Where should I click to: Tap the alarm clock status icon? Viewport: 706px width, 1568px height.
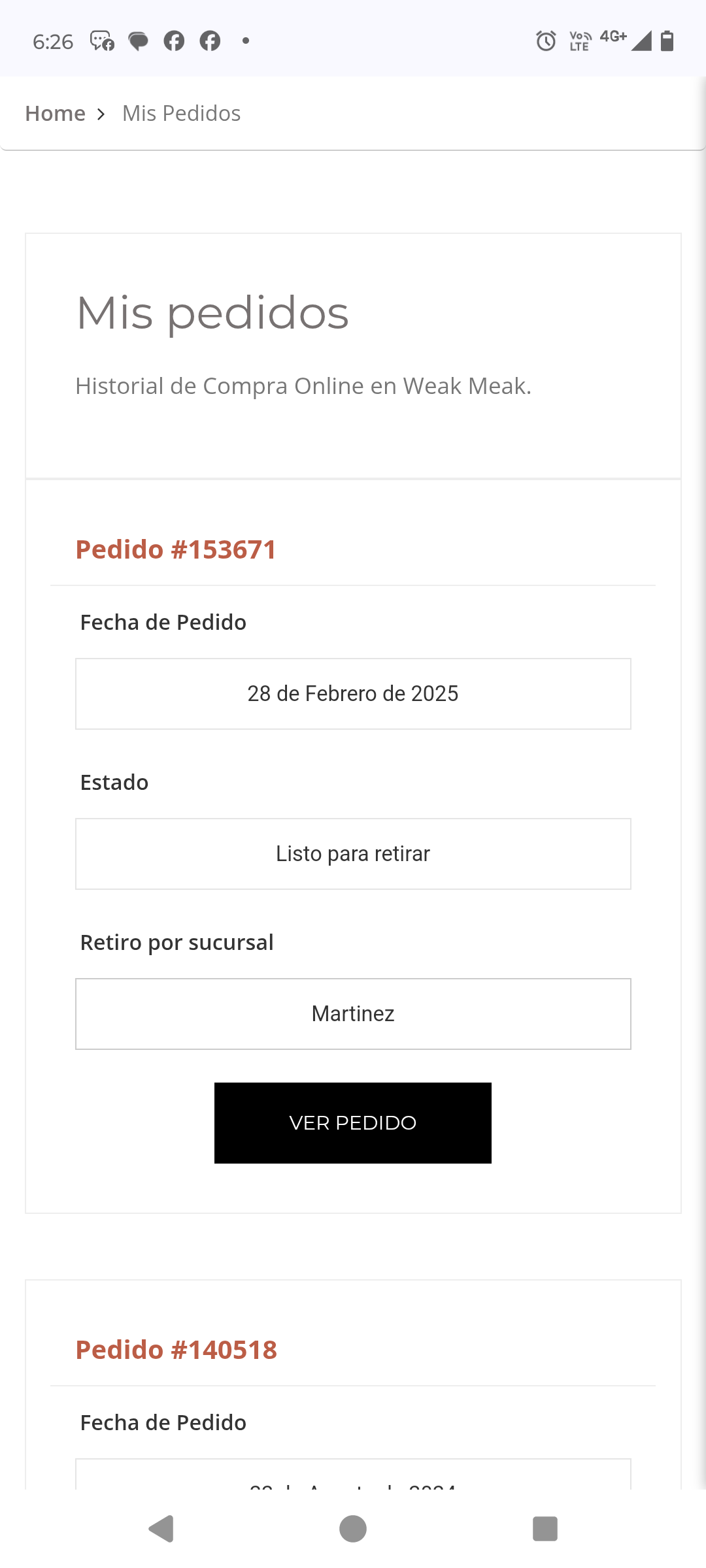[x=546, y=41]
